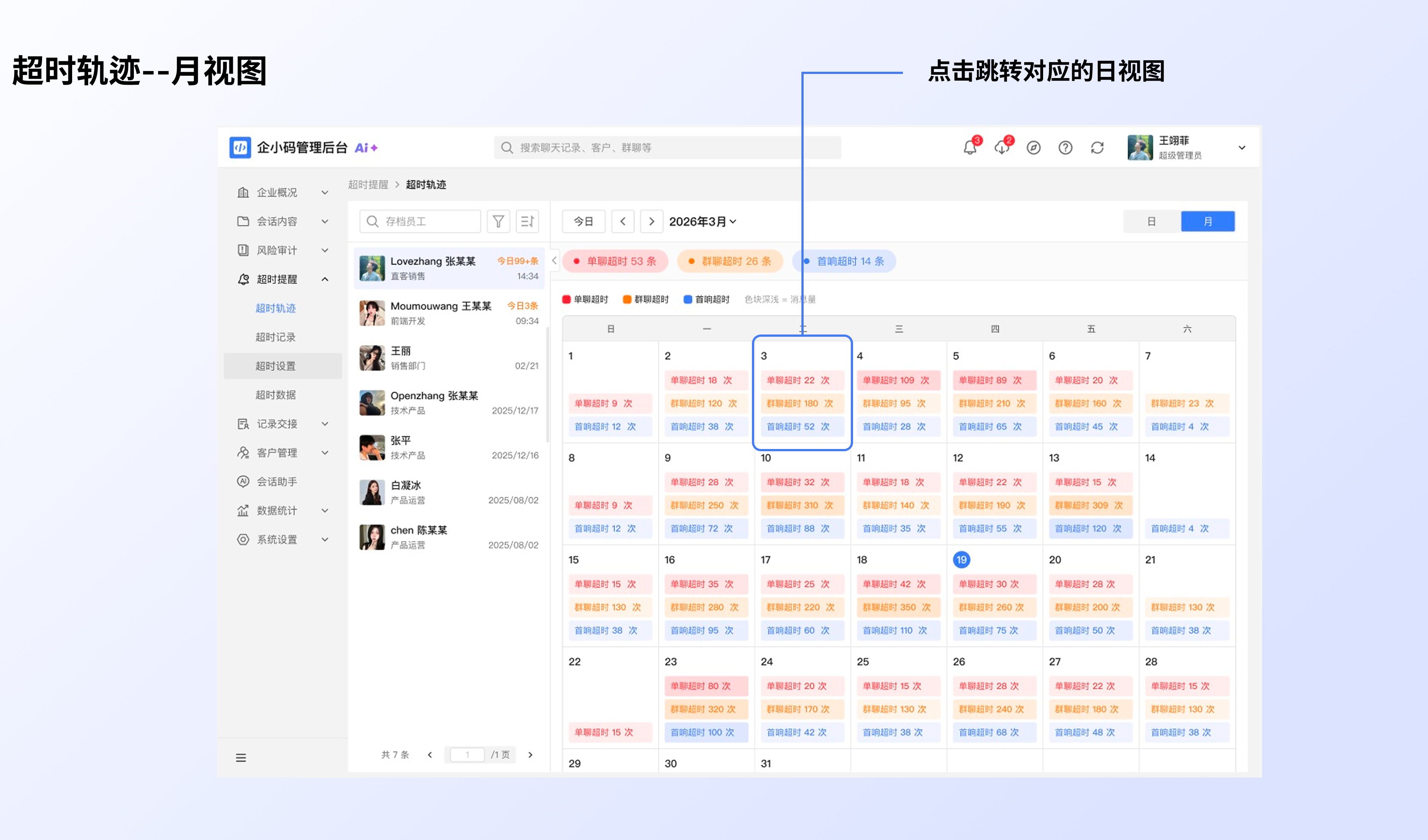
Task: Toggle 单聊超时 53 条 filter chip
Action: [615, 261]
